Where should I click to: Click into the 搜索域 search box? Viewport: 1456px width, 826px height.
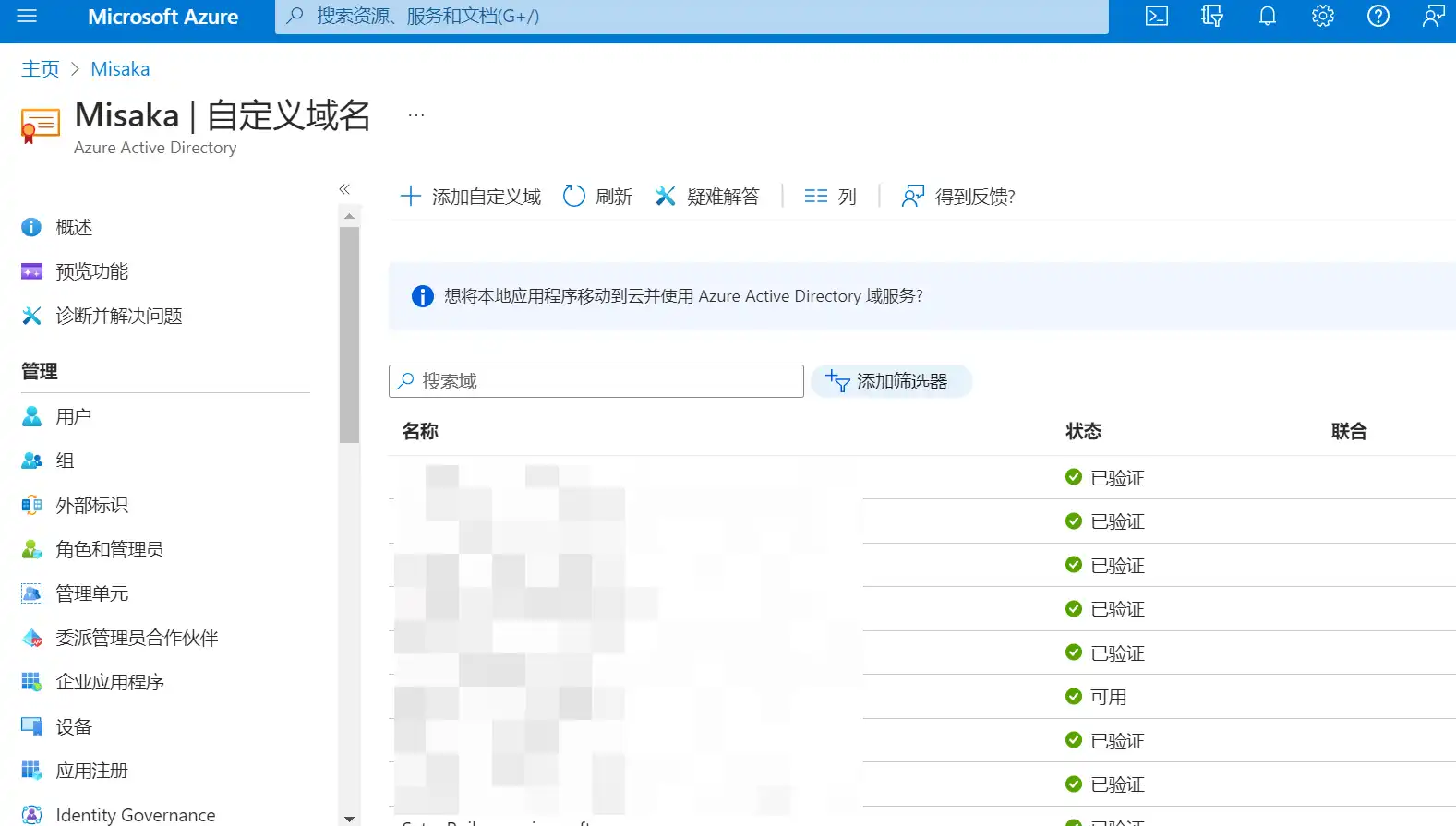596,381
